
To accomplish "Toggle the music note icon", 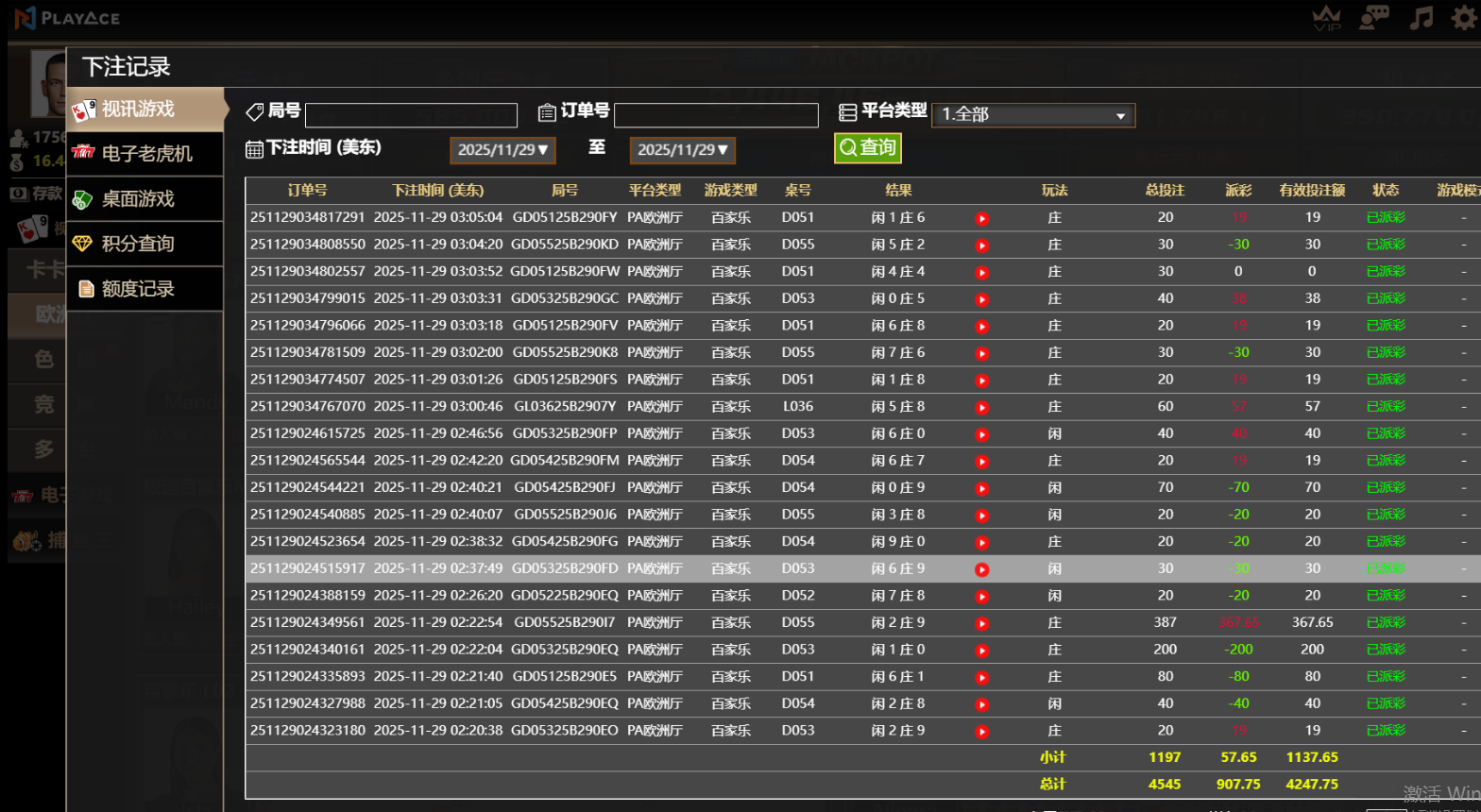I will tap(1421, 18).
